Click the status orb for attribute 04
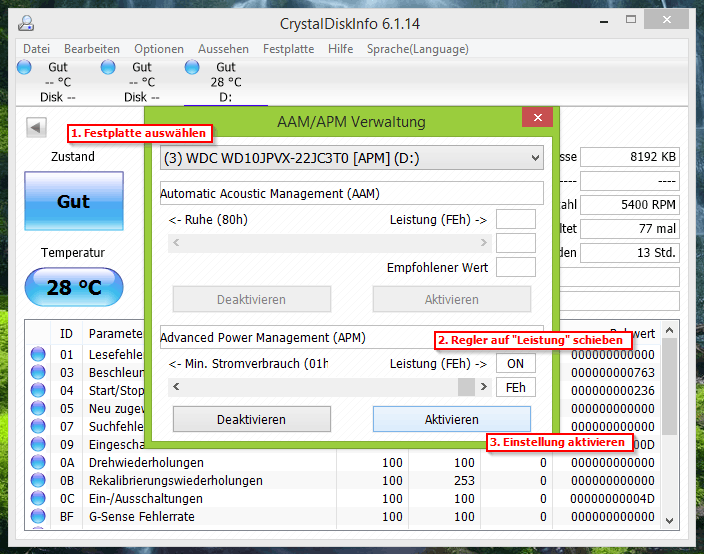 (x=38, y=390)
